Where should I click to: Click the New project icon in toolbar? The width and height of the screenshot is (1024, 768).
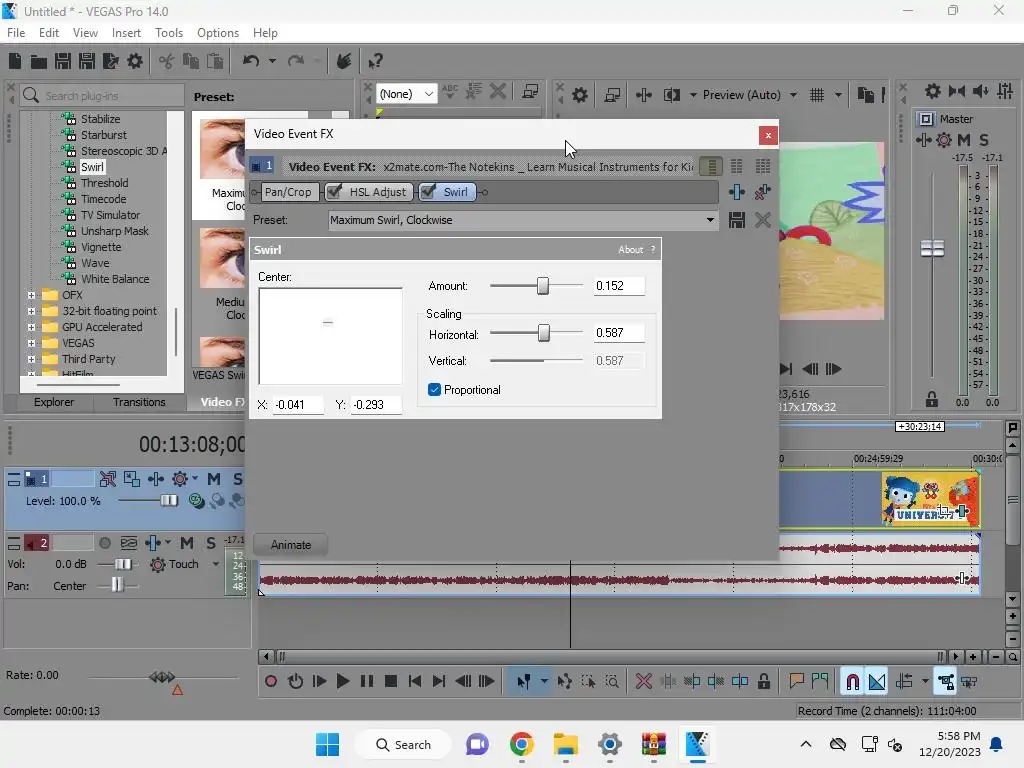point(15,61)
